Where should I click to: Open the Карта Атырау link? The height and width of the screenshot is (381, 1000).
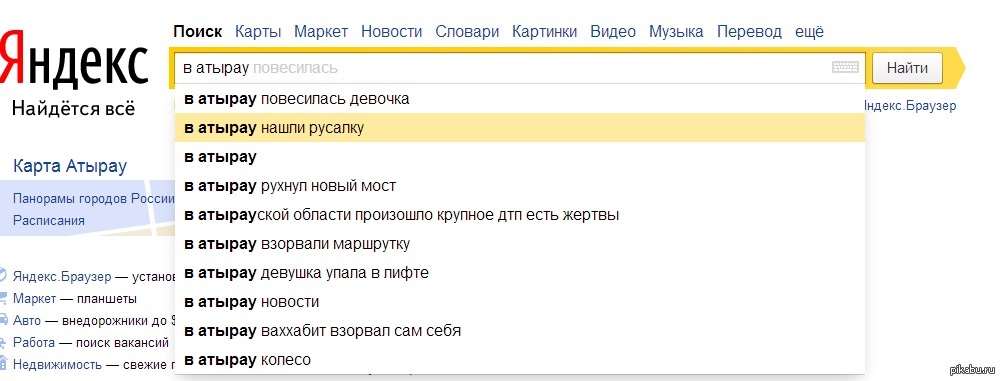coord(70,167)
